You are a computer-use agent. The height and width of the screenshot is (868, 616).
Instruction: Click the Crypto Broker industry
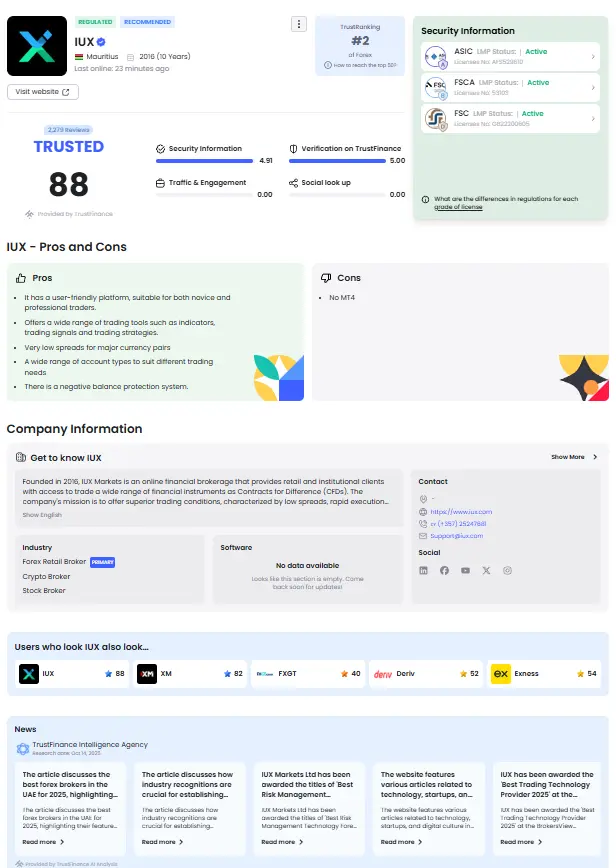point(46,577)
